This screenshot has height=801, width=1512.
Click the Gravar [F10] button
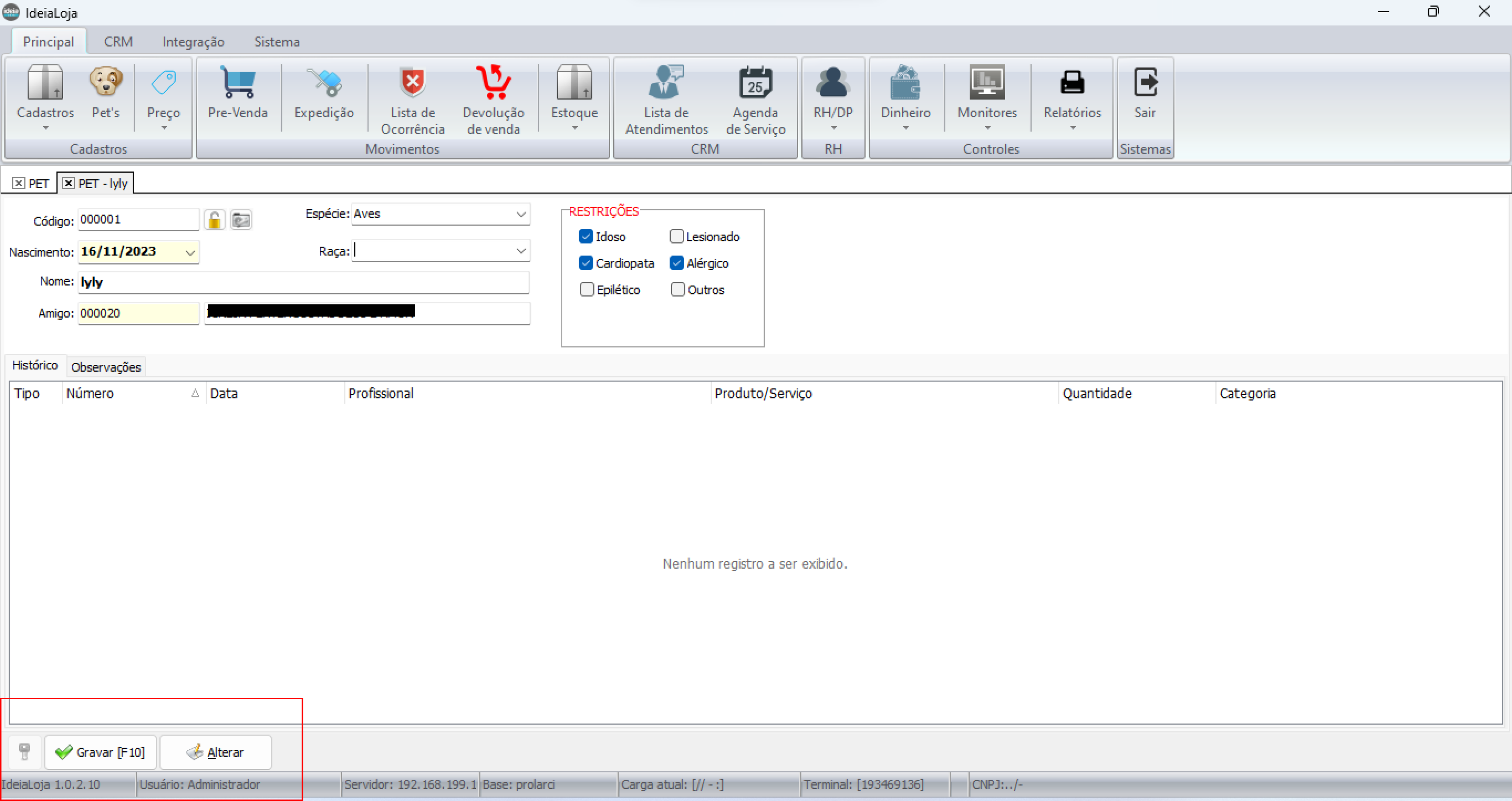[x=100, y=752]
